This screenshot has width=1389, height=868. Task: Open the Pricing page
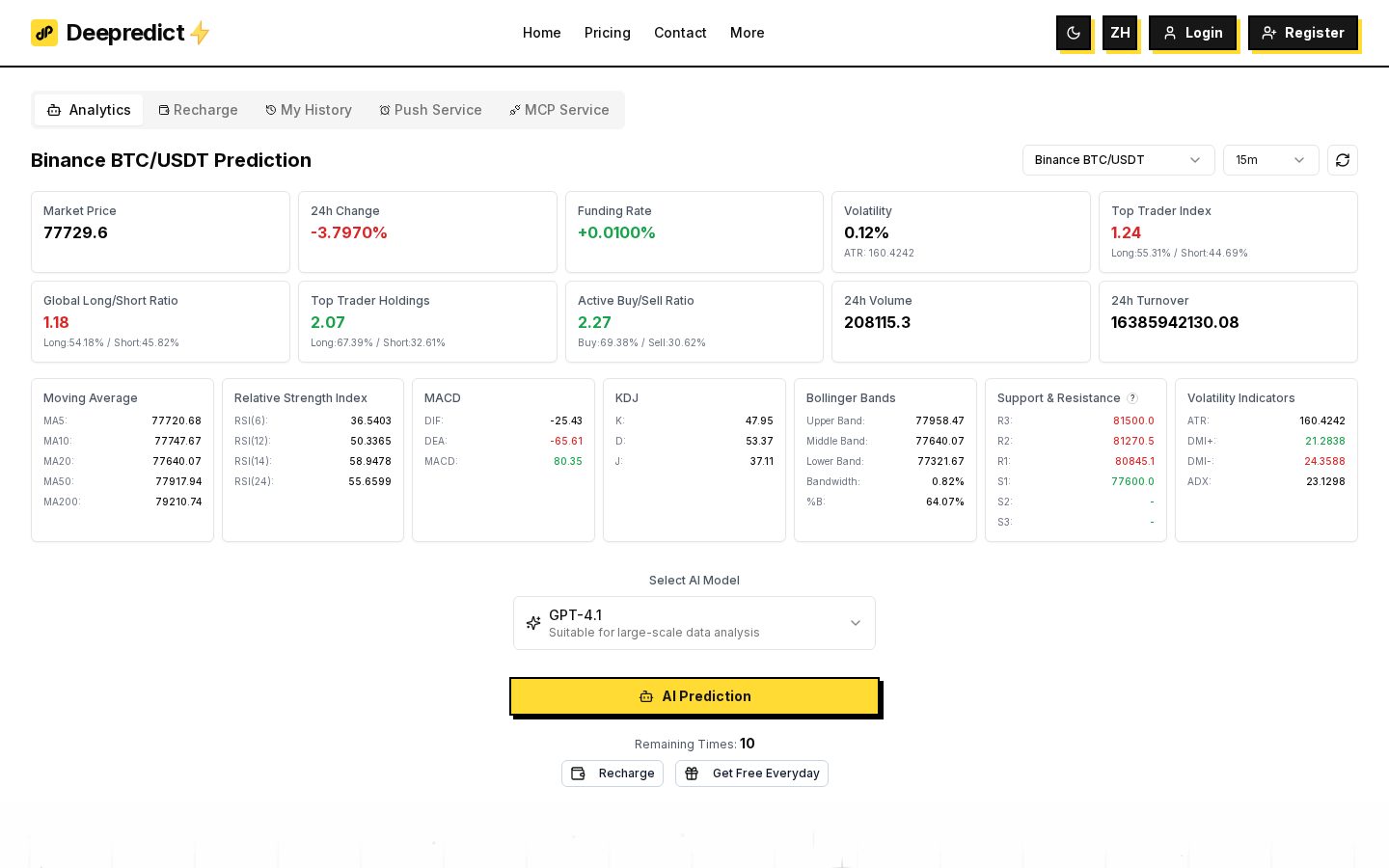(608, 33)
